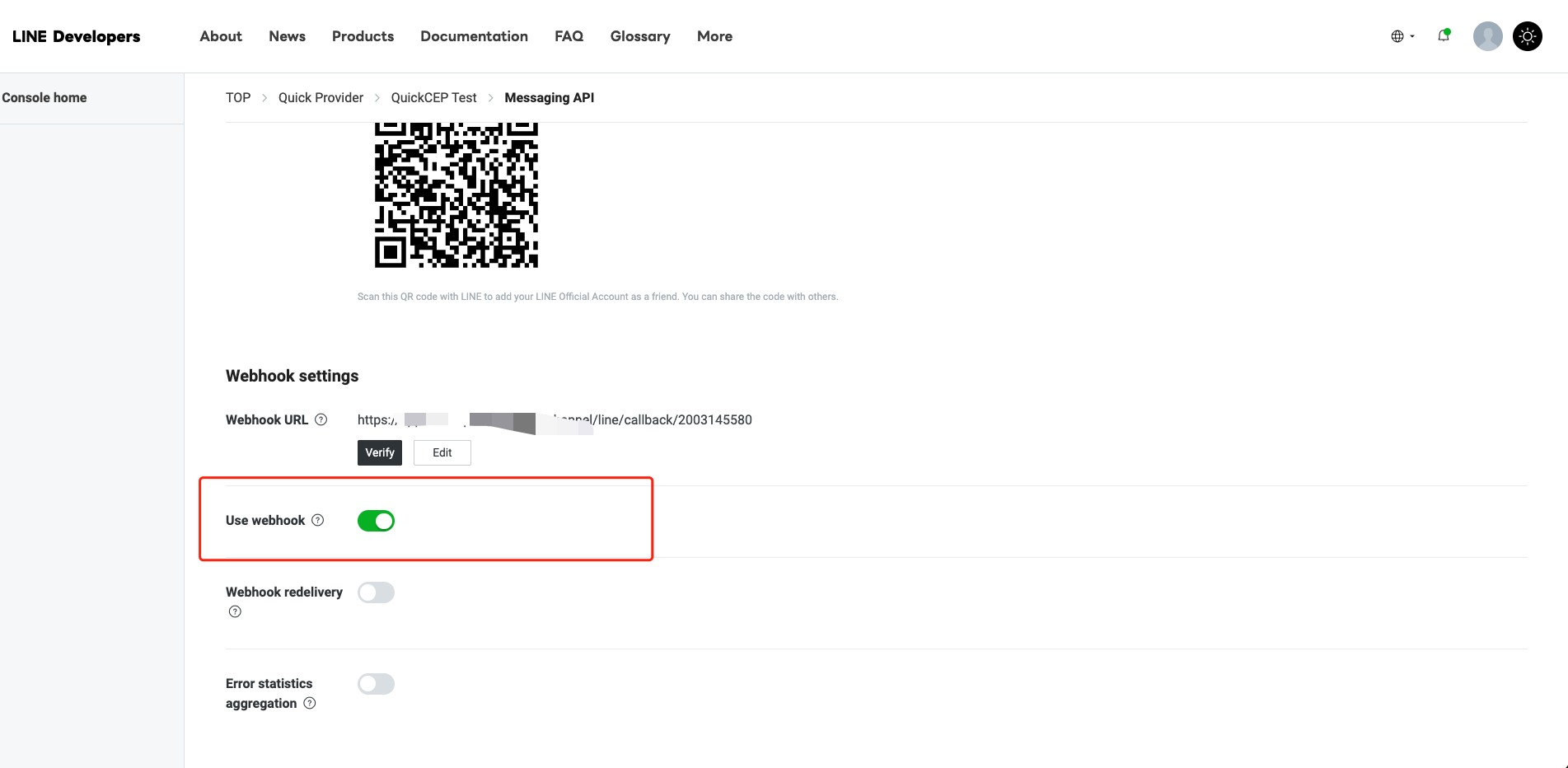
Task: Go to the FAQ page
Action: point(569,36)
